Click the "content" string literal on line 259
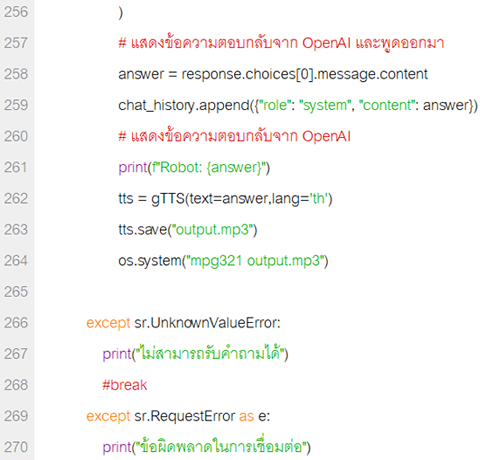Screen dimensions: 480x460 pyautogui.click(x=386, y=106)
